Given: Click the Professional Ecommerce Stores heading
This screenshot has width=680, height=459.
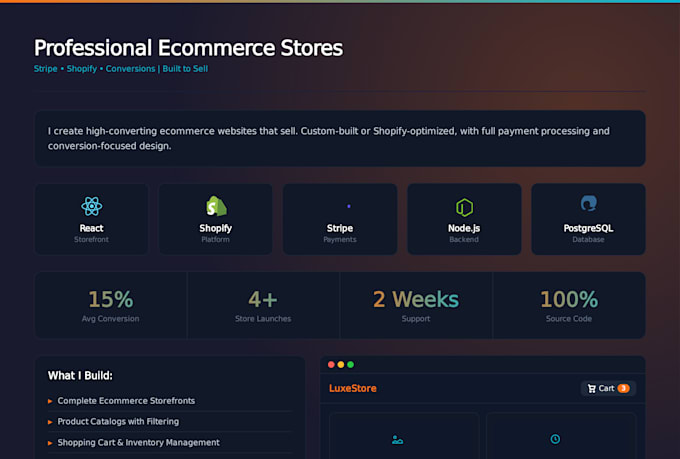Looking at the screenshot, I should 188,48.
